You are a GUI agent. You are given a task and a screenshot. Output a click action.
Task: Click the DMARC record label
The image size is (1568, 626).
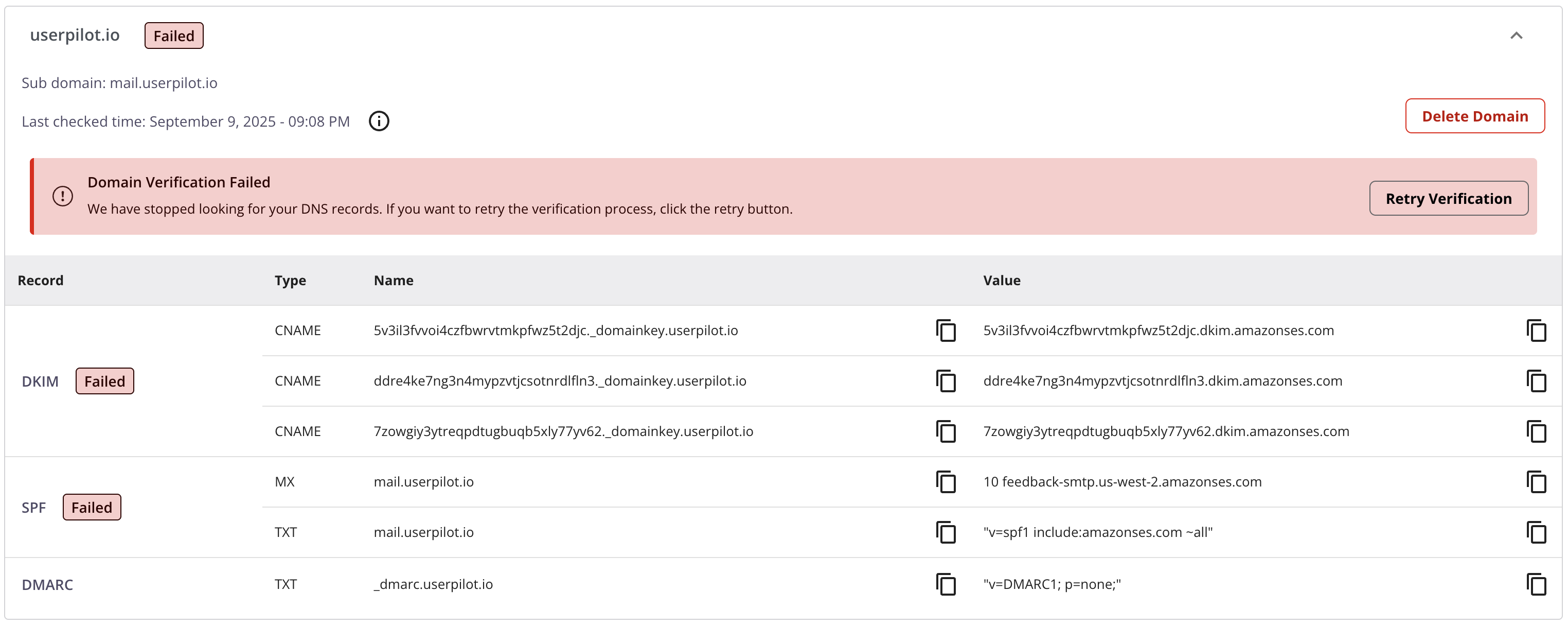click(x=47, y=585)
